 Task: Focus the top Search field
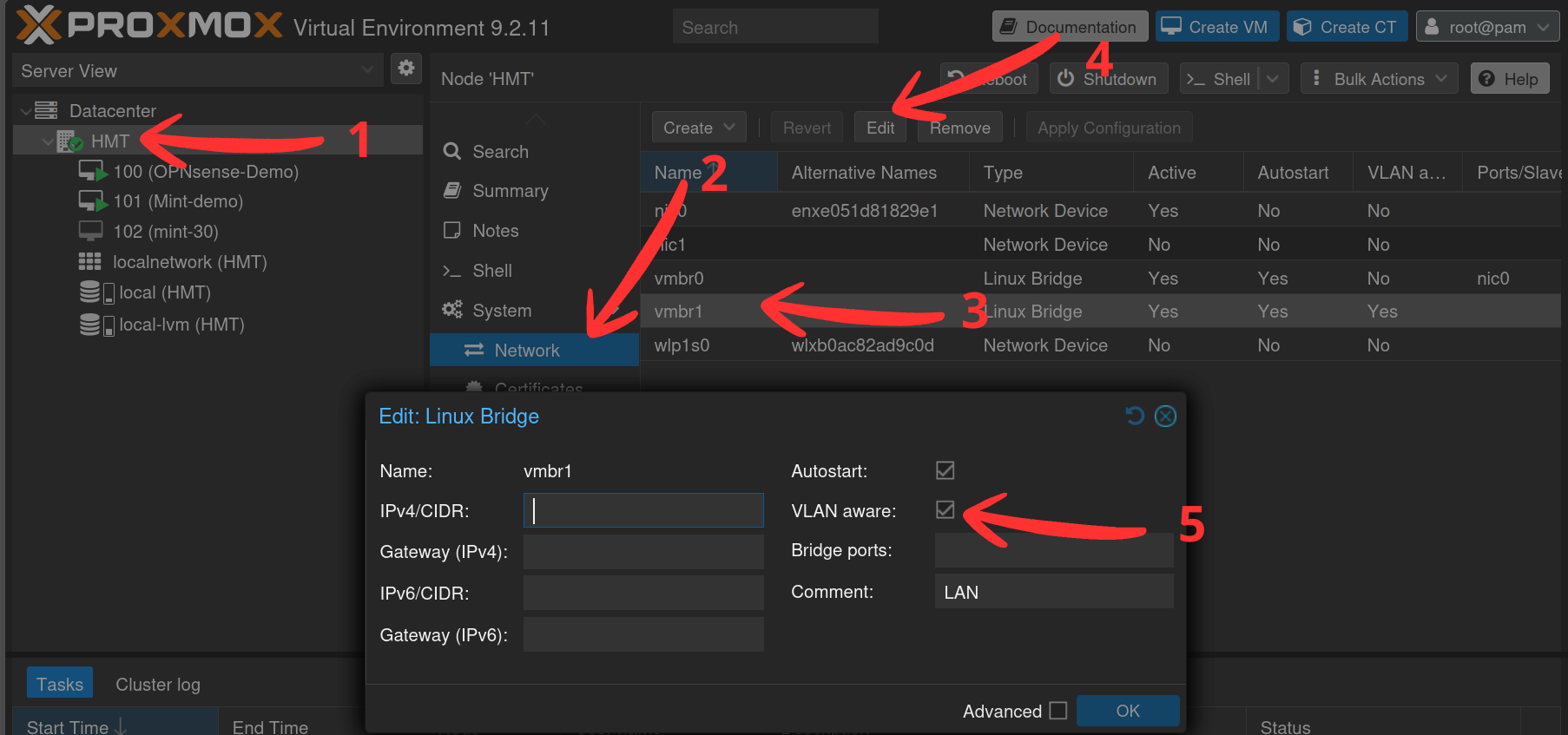[x=775, y=27]
